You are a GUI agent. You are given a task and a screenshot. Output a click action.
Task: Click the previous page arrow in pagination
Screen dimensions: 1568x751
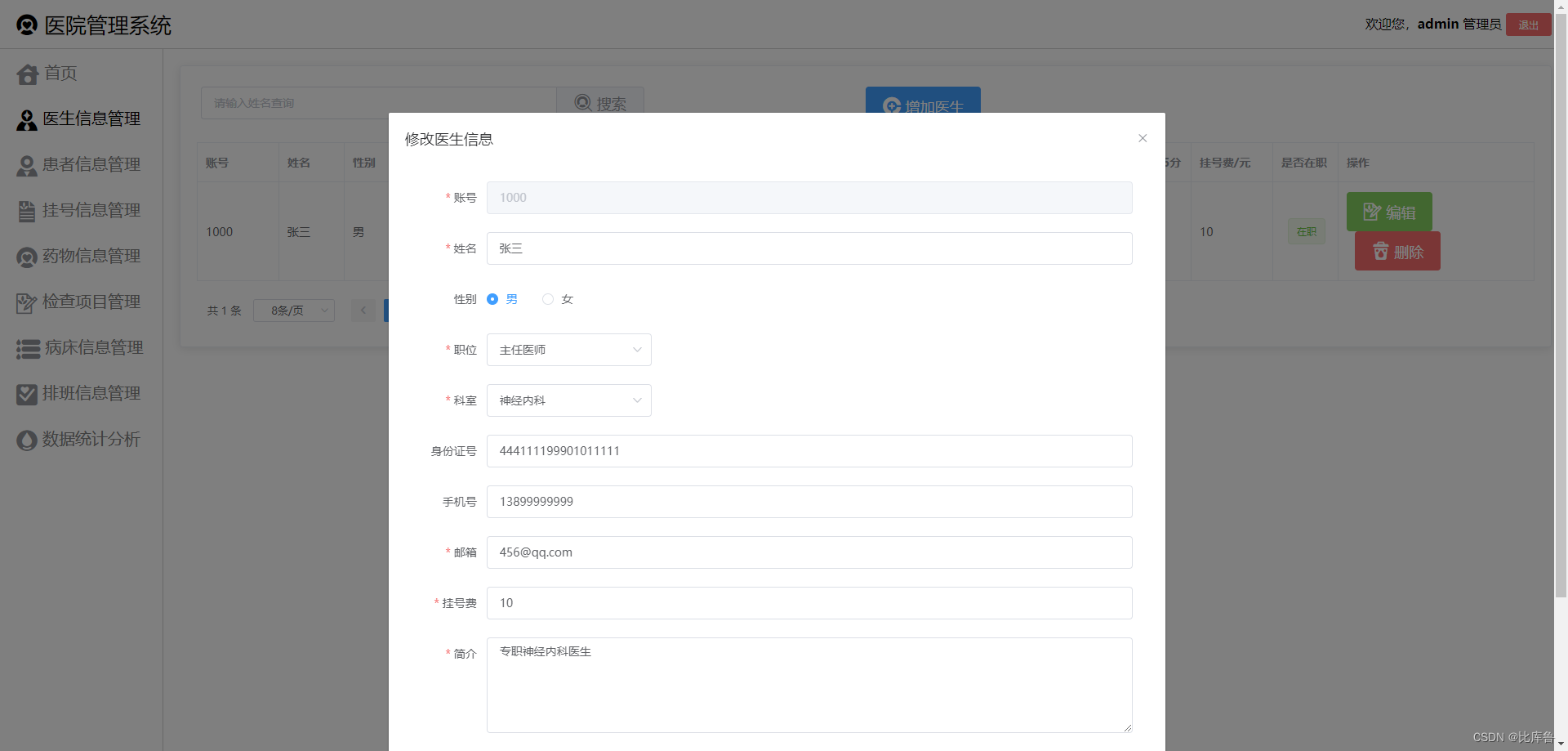363,311
